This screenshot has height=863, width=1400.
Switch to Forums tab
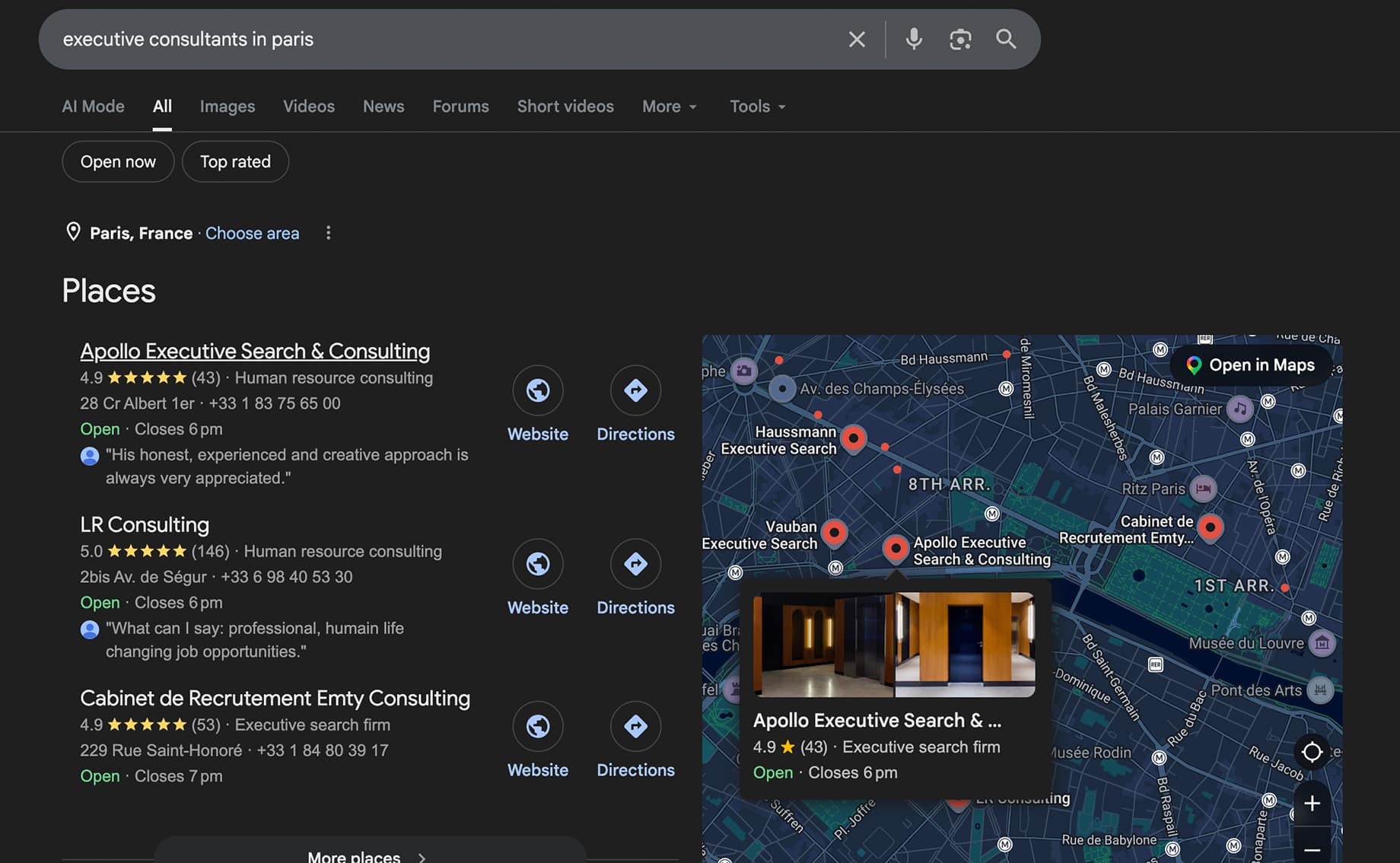461,107
